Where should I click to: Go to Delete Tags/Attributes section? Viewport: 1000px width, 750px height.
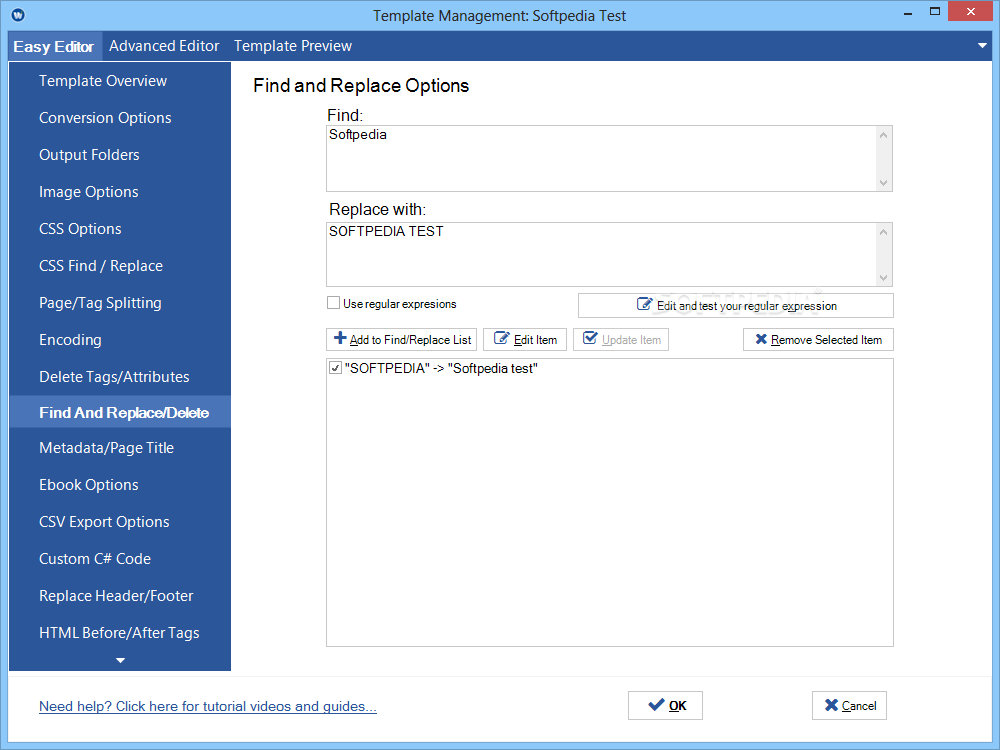click(x=120, y=377)
